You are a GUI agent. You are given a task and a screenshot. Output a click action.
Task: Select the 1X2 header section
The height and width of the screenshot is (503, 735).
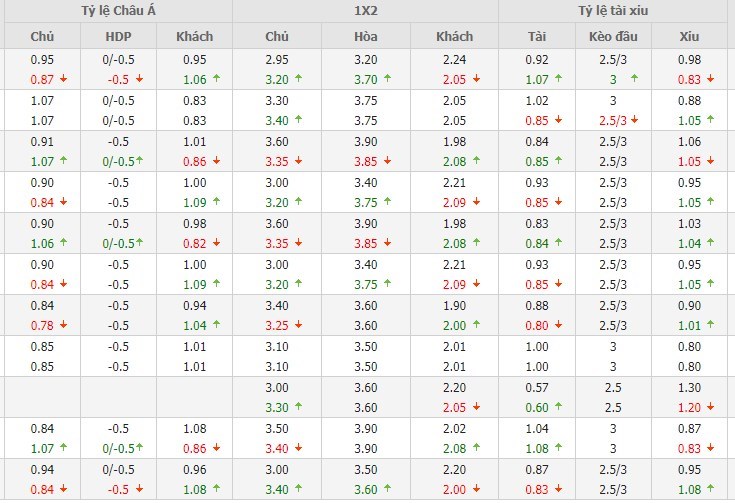365,12
